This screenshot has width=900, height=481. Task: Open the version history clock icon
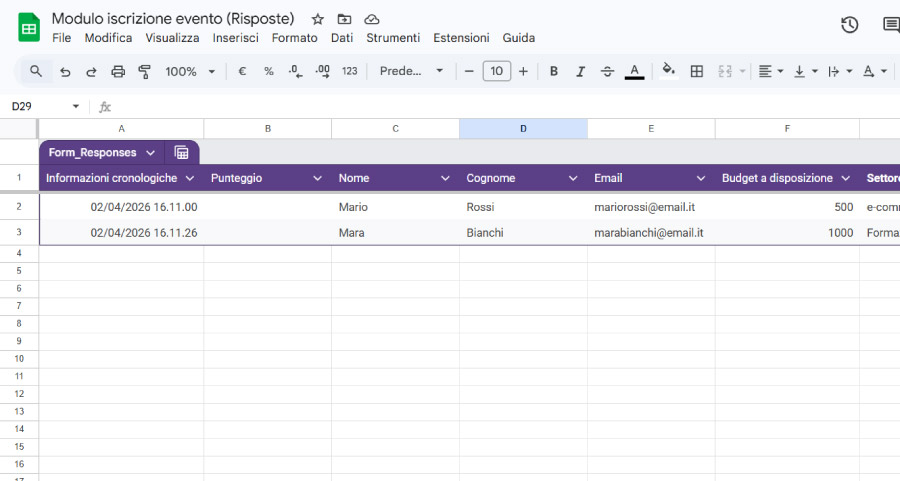849,25
